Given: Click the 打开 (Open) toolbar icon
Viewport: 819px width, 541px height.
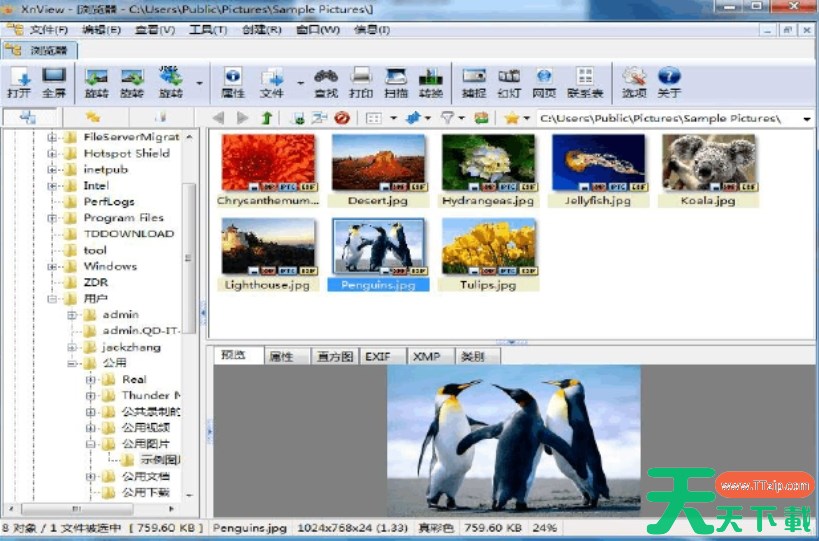Looking at the screenshot, I should (x=19, y=82).
